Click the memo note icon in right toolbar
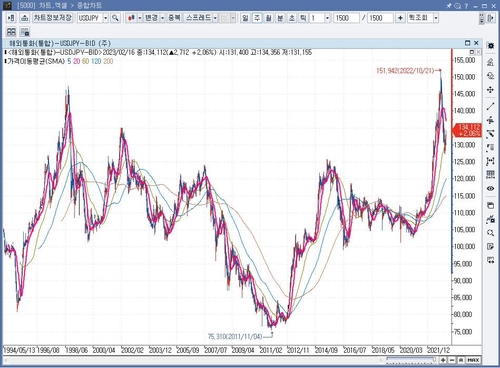The width and height of the screenshot is (500, 368). [x=490, y=246]
